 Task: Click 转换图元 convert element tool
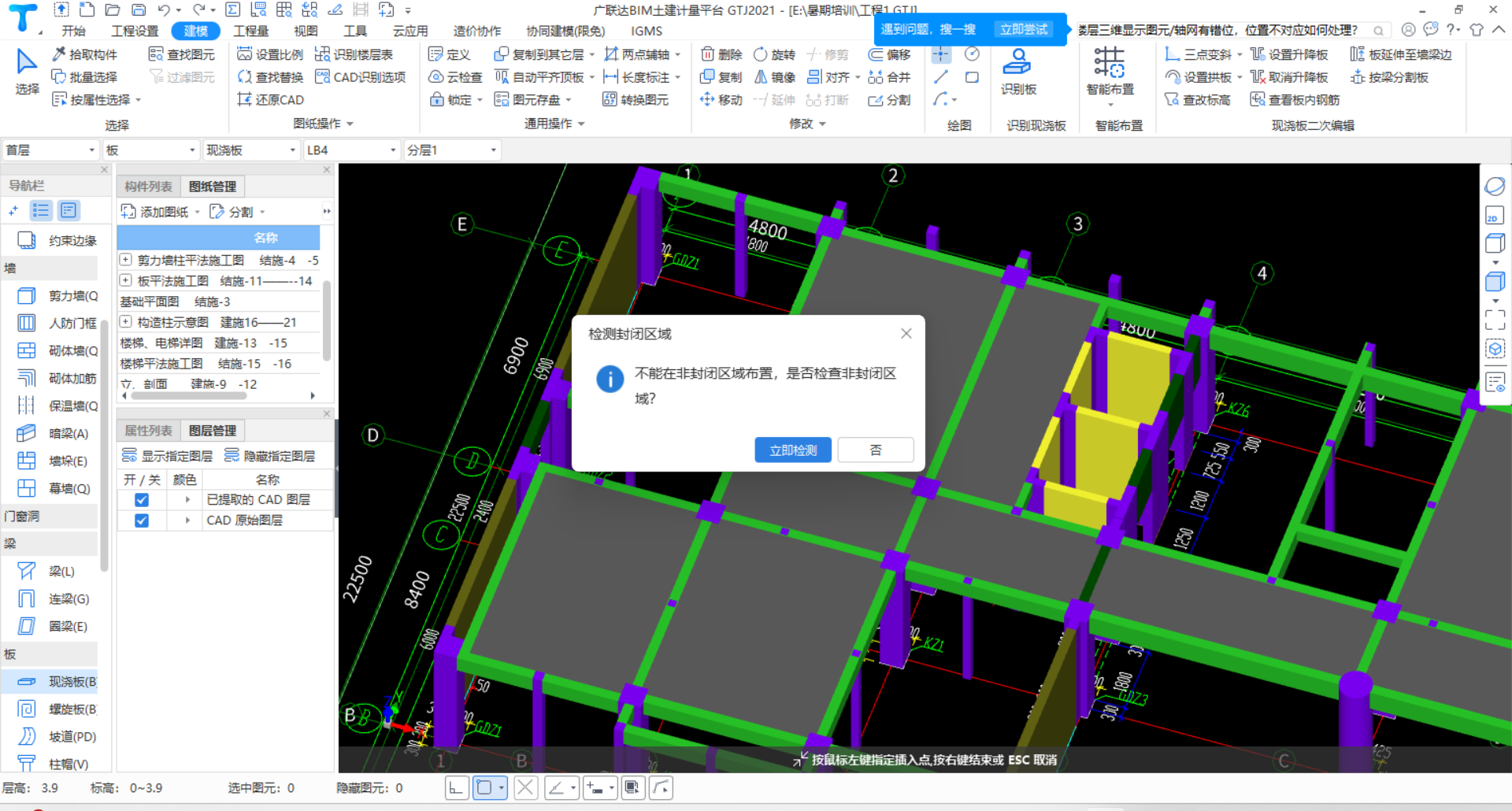(x=636, y=100)
